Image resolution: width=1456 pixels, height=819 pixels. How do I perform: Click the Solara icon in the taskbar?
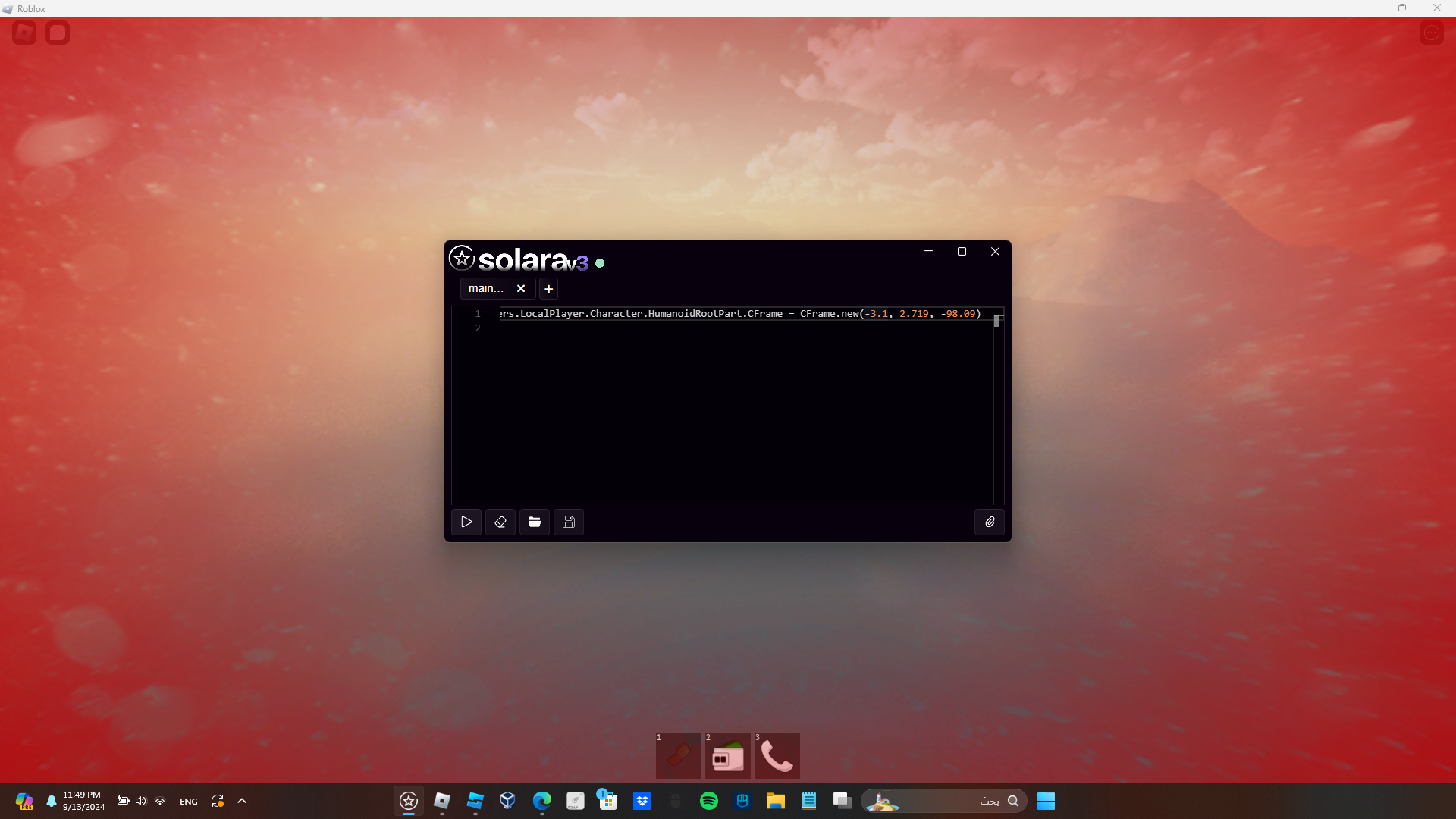click(x=409, y=801)
